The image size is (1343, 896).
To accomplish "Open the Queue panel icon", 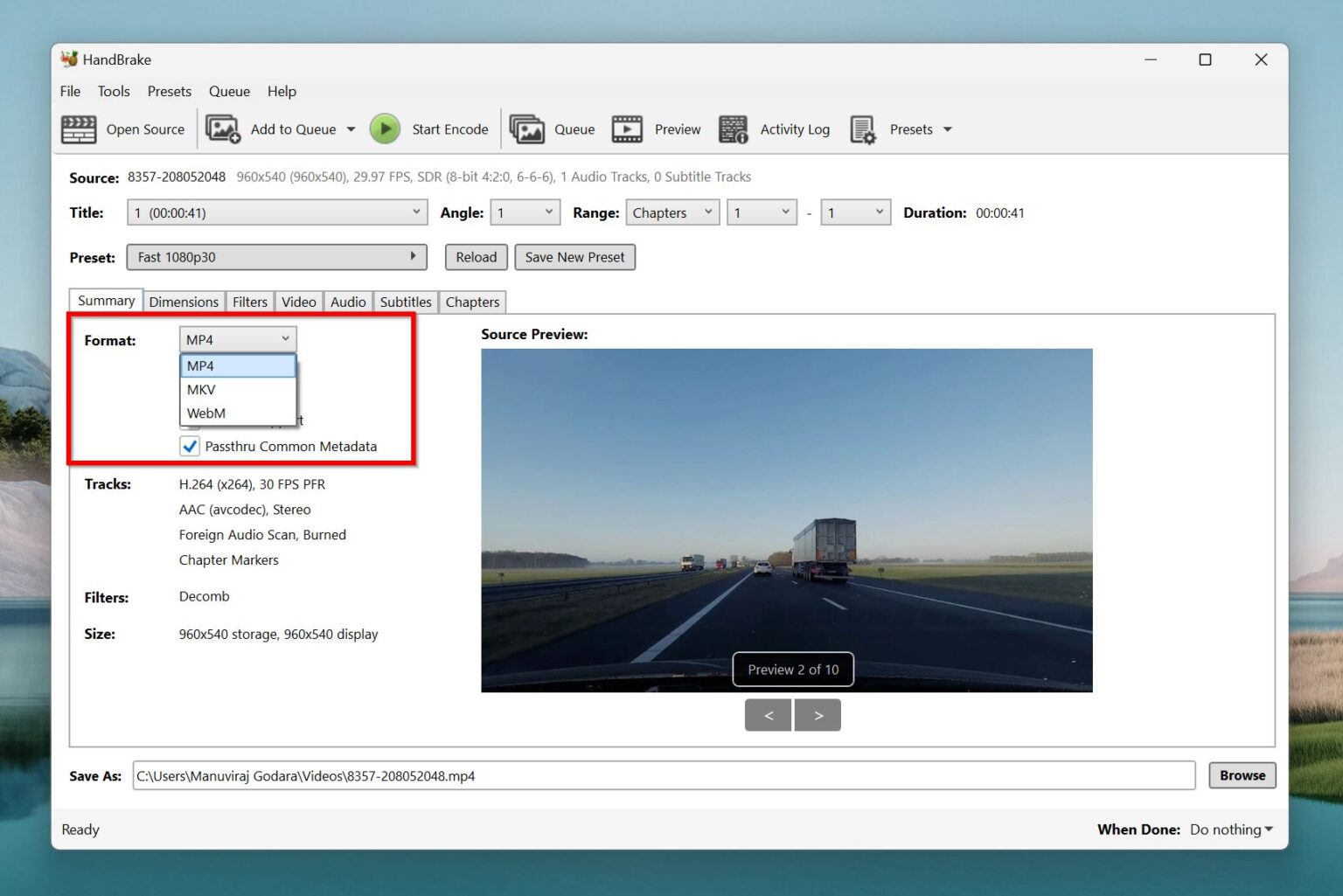I will tap(528, 128).
